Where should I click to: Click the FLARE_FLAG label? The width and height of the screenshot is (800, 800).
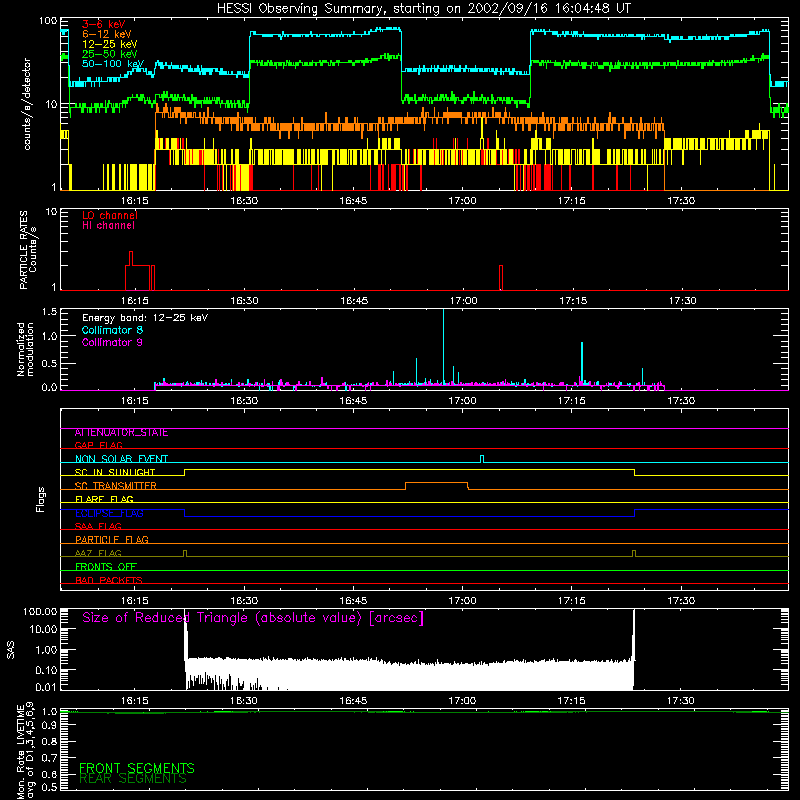point(104,499)
